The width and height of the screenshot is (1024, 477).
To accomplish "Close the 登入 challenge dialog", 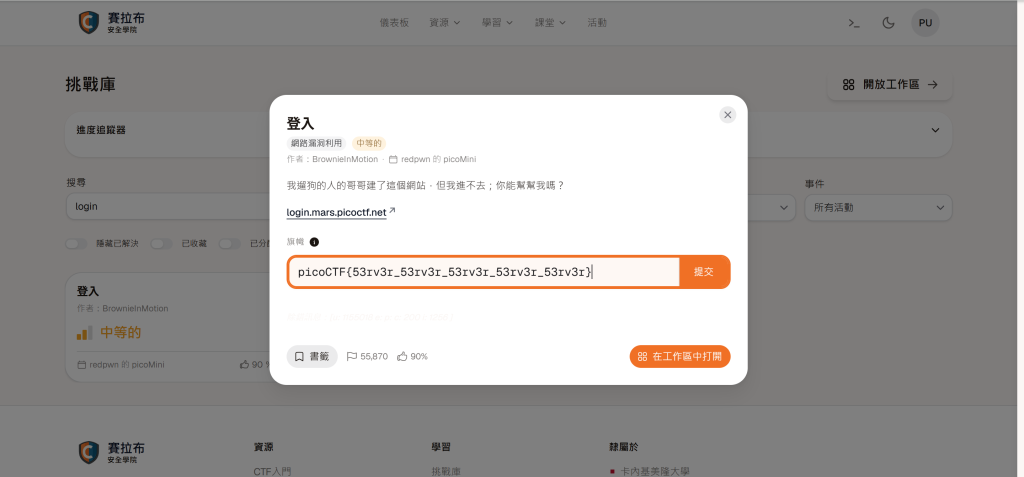I will (x=728, y=115).
